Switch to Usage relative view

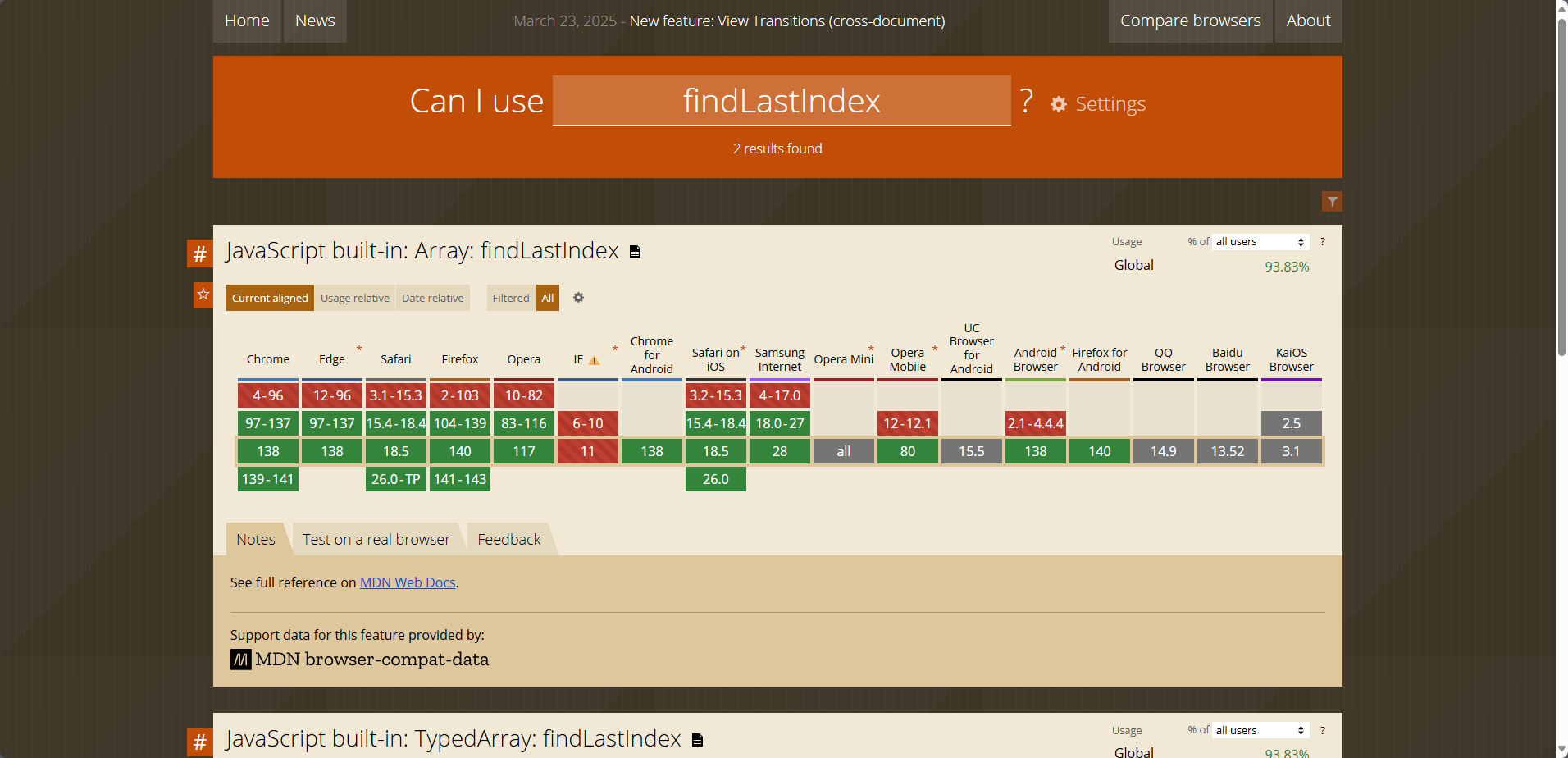tap(355, 298)
